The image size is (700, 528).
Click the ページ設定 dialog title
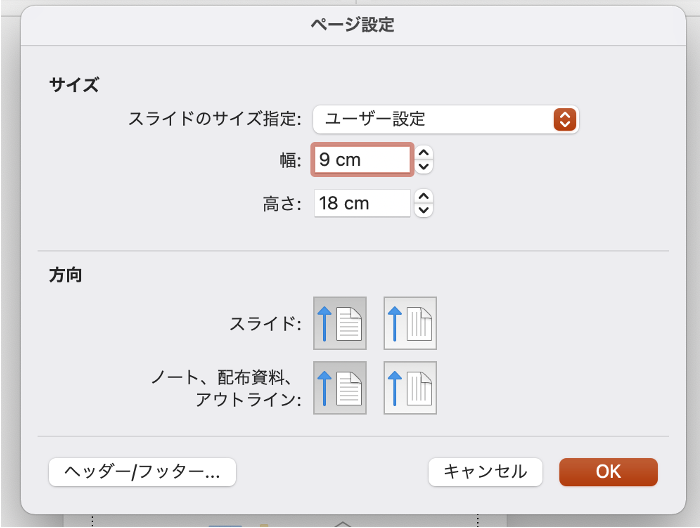tap(353, 25)
